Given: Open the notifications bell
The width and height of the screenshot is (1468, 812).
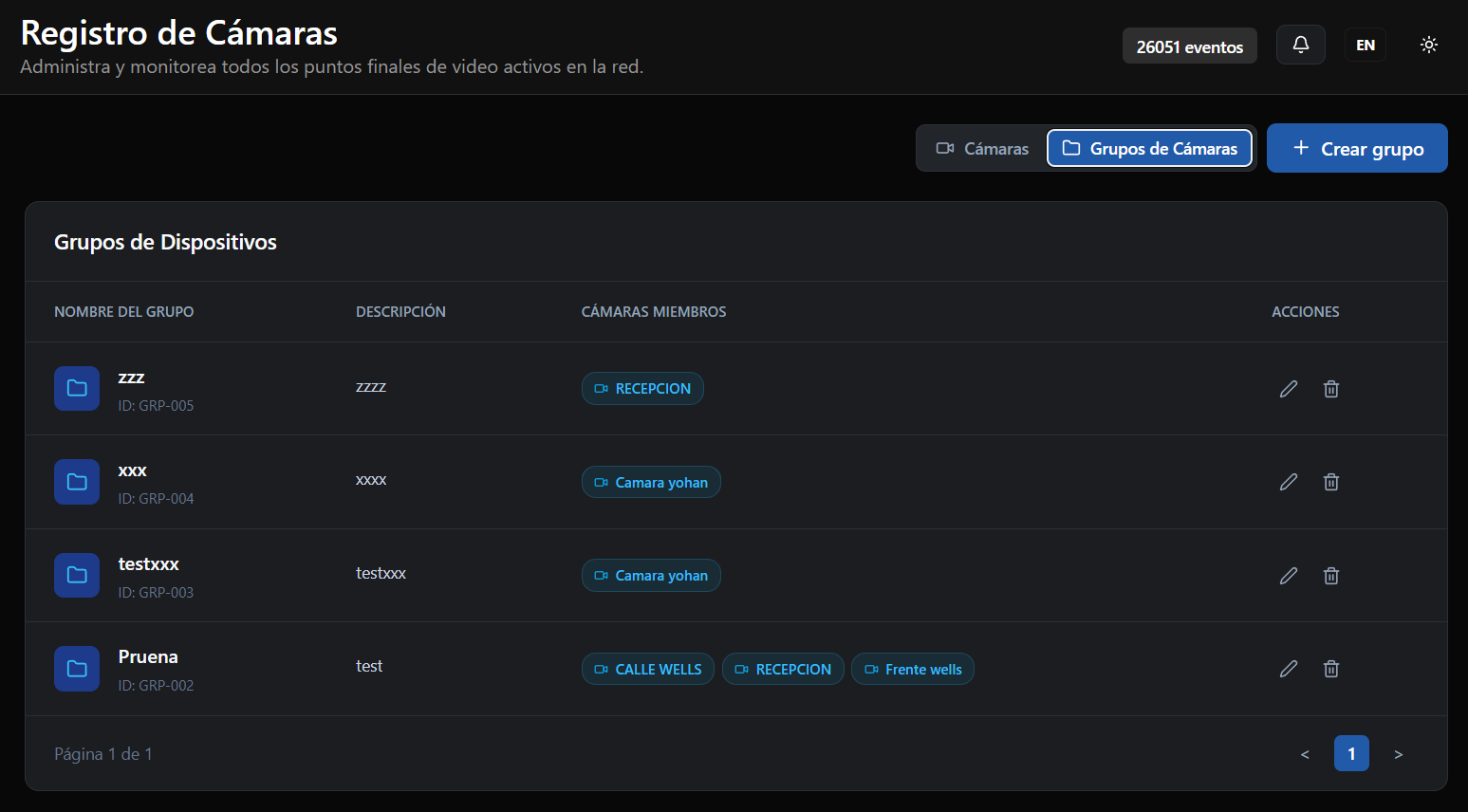Looking at the screenshot, I should coord(1301,45).
